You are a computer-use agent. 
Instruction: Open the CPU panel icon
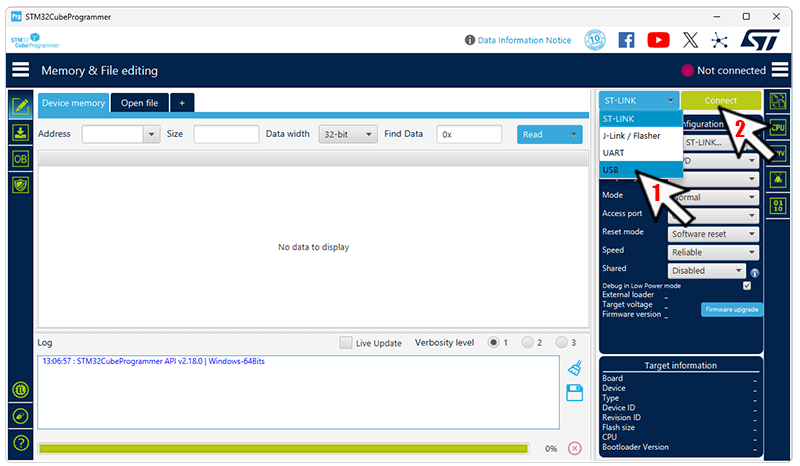click(778, 127)
